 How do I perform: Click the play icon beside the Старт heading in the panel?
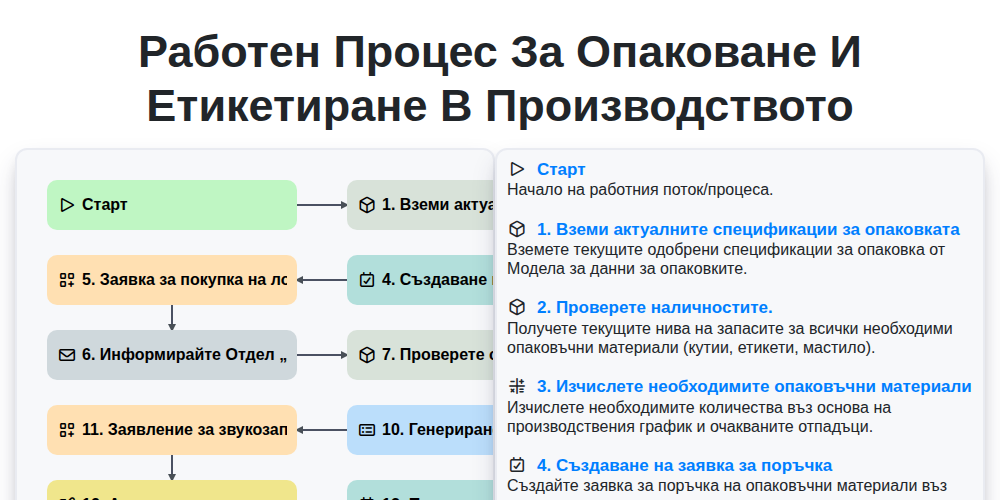pyautogui.click(x=517, y=169)
